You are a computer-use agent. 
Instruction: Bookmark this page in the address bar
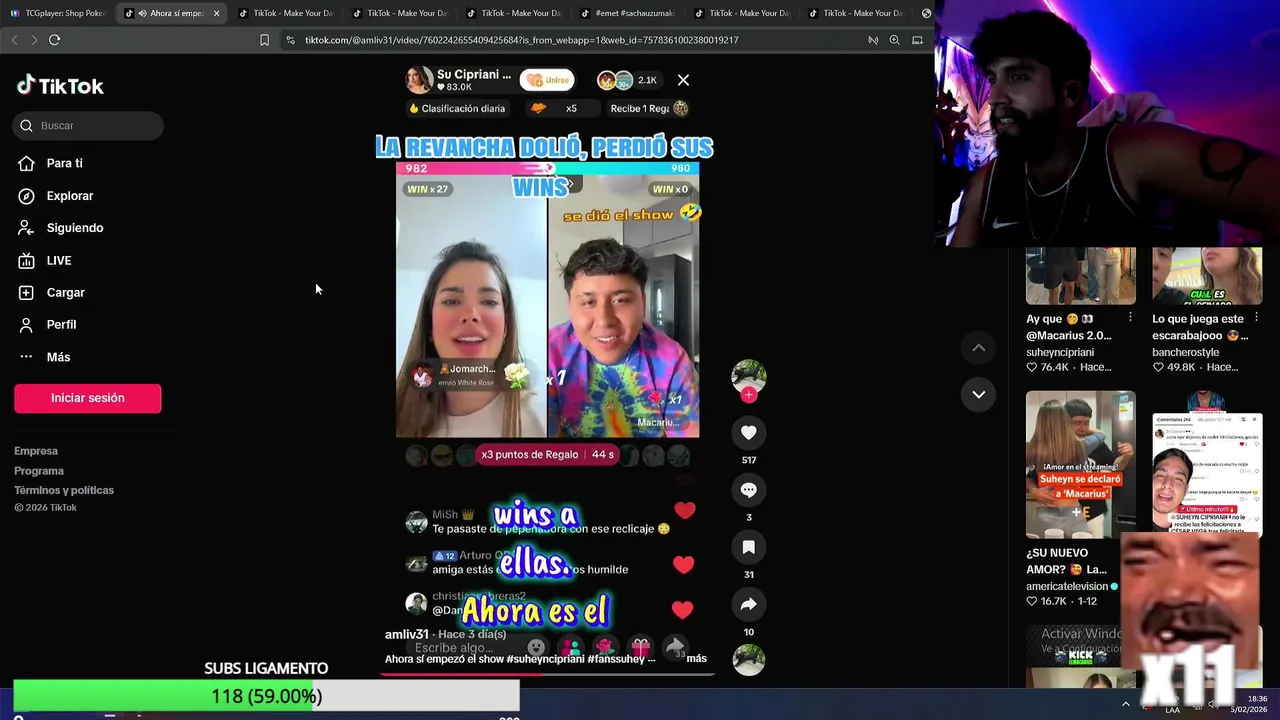(264, 40)
